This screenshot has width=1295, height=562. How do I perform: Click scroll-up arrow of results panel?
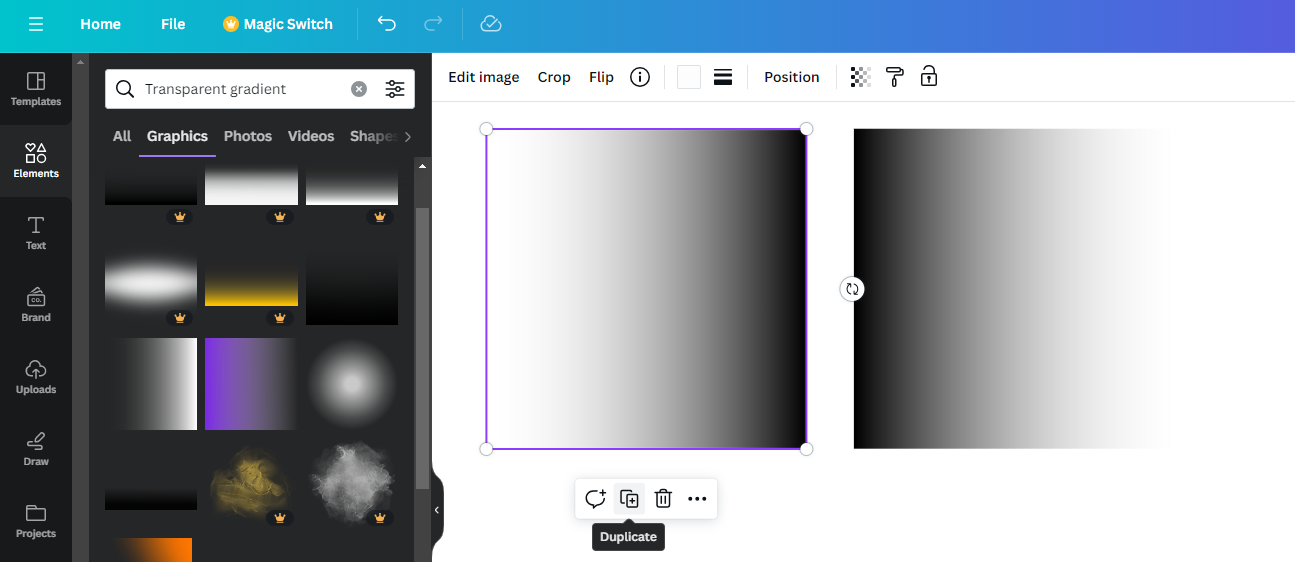[422, 165]
